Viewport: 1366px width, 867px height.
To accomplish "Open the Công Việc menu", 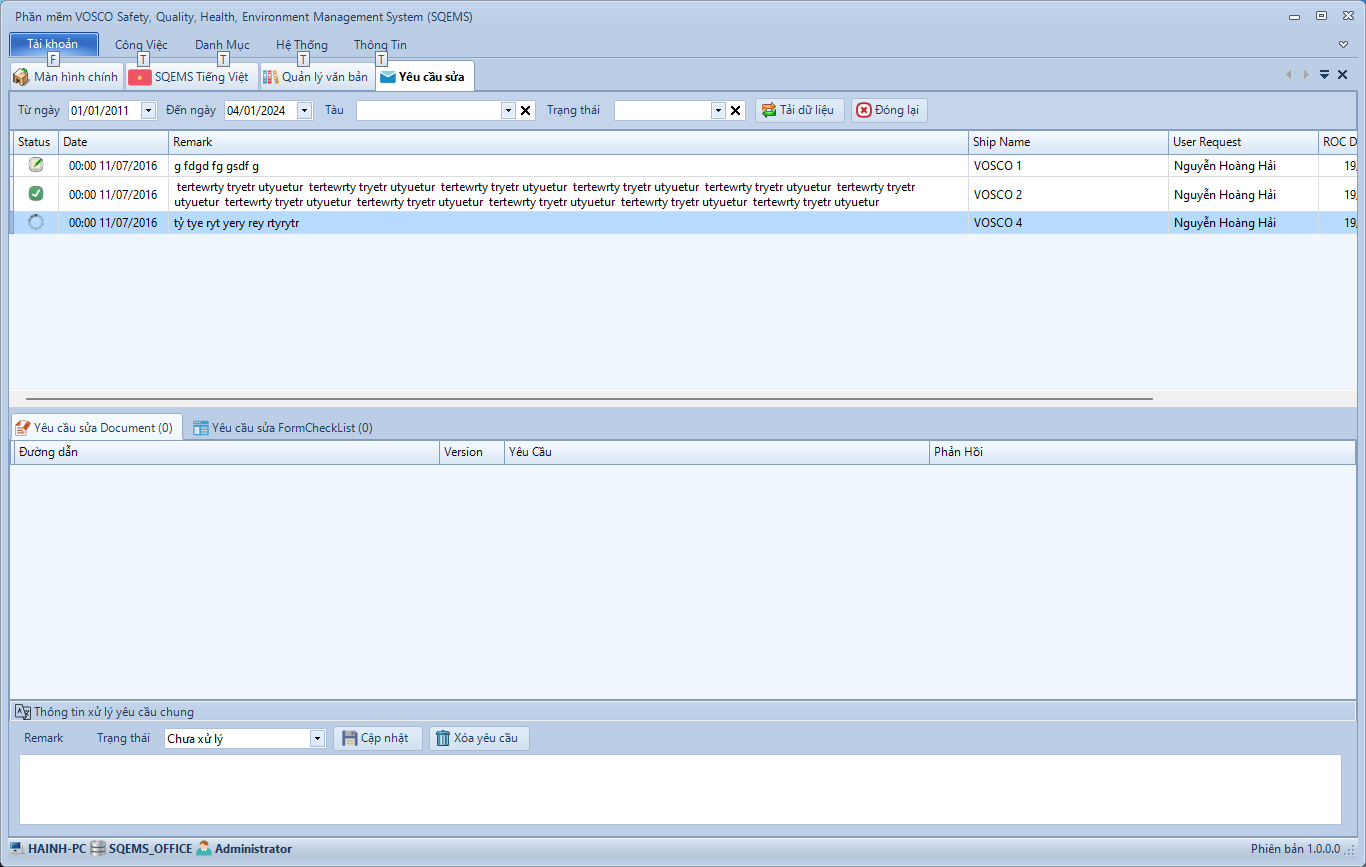I will [x=141, y=45].
